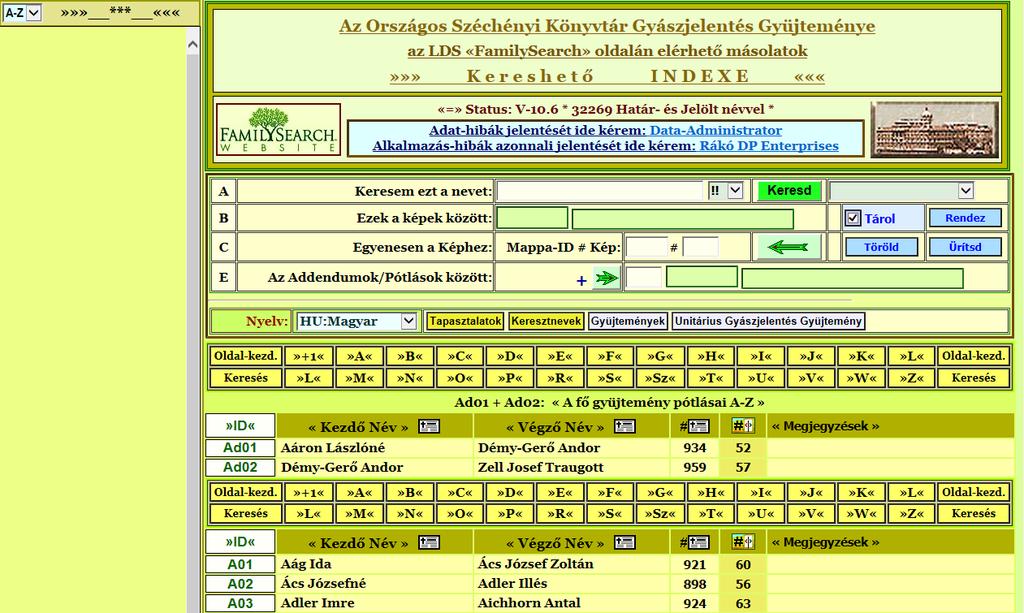The image size is (1024, 613).
Task: Click the Kép number input box
Action: (x=700, y=247)
